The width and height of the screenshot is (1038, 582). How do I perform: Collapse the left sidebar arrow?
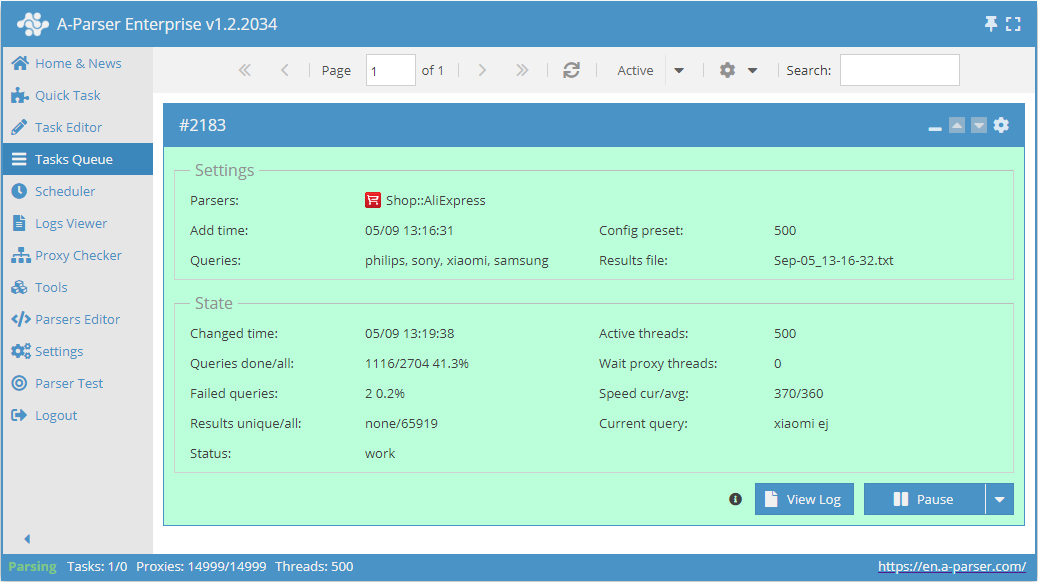pyautogui.click(x=27, y=539)
